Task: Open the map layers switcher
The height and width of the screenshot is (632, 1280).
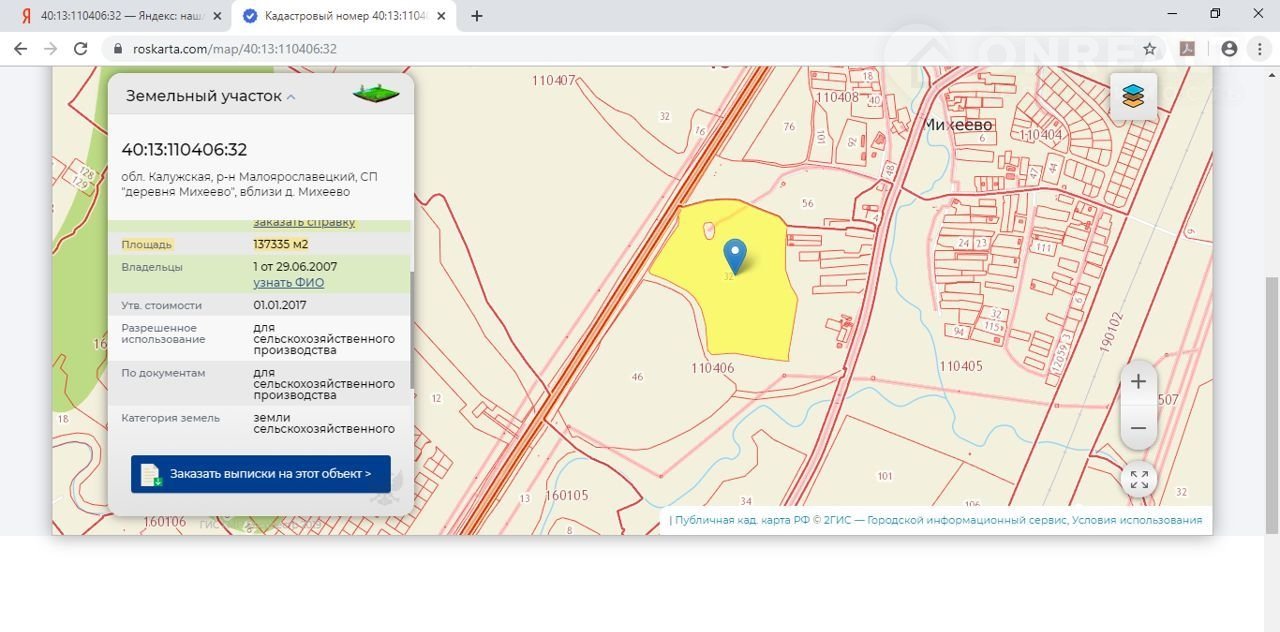Action: click(x=1133, y=96)
